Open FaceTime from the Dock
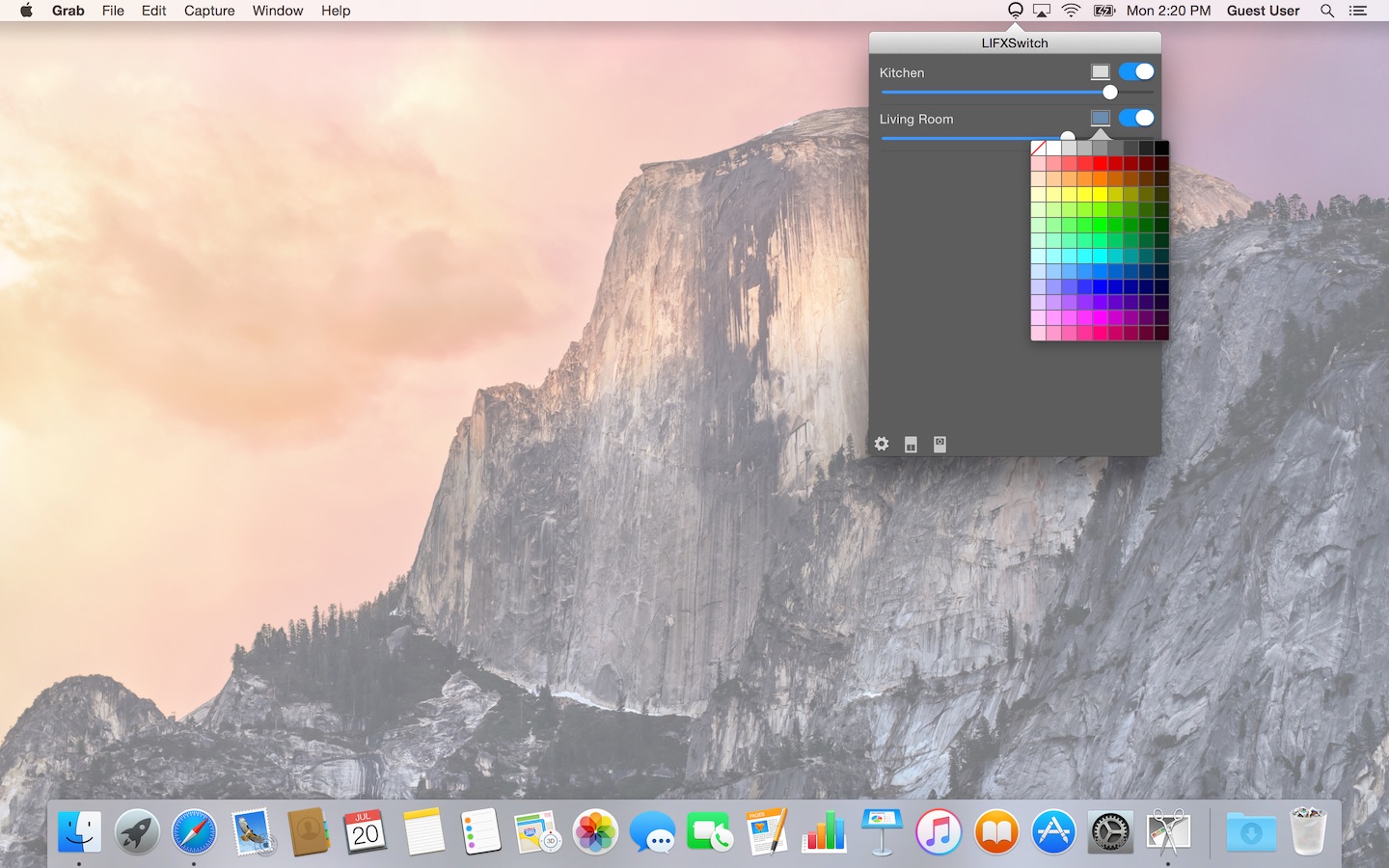This screenshot has height=868, width=1389. [x=710, y=831]
